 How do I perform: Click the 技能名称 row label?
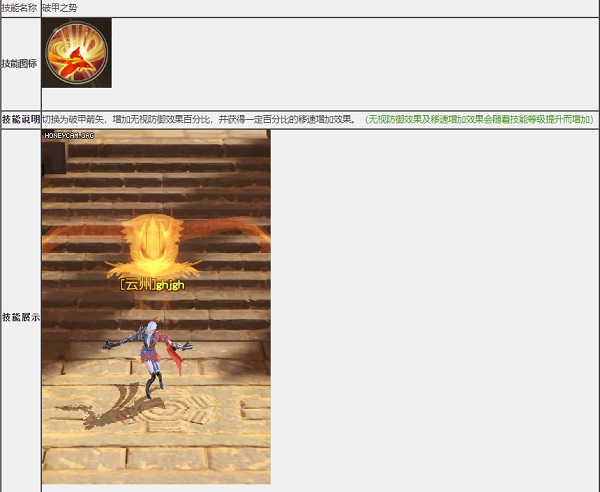point(19,8)
